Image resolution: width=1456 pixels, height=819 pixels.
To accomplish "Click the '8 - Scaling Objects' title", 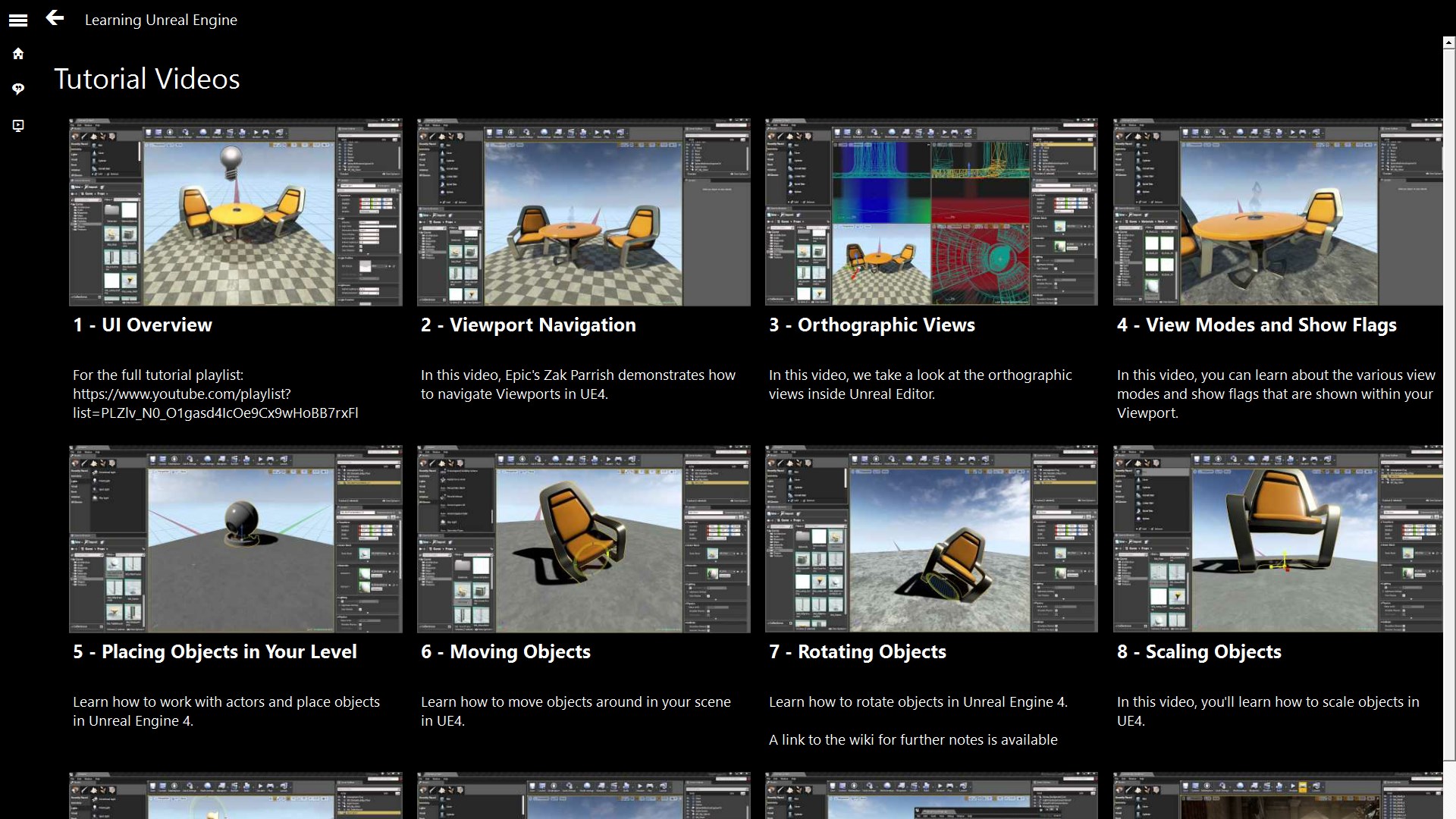I will (1198, 651).
